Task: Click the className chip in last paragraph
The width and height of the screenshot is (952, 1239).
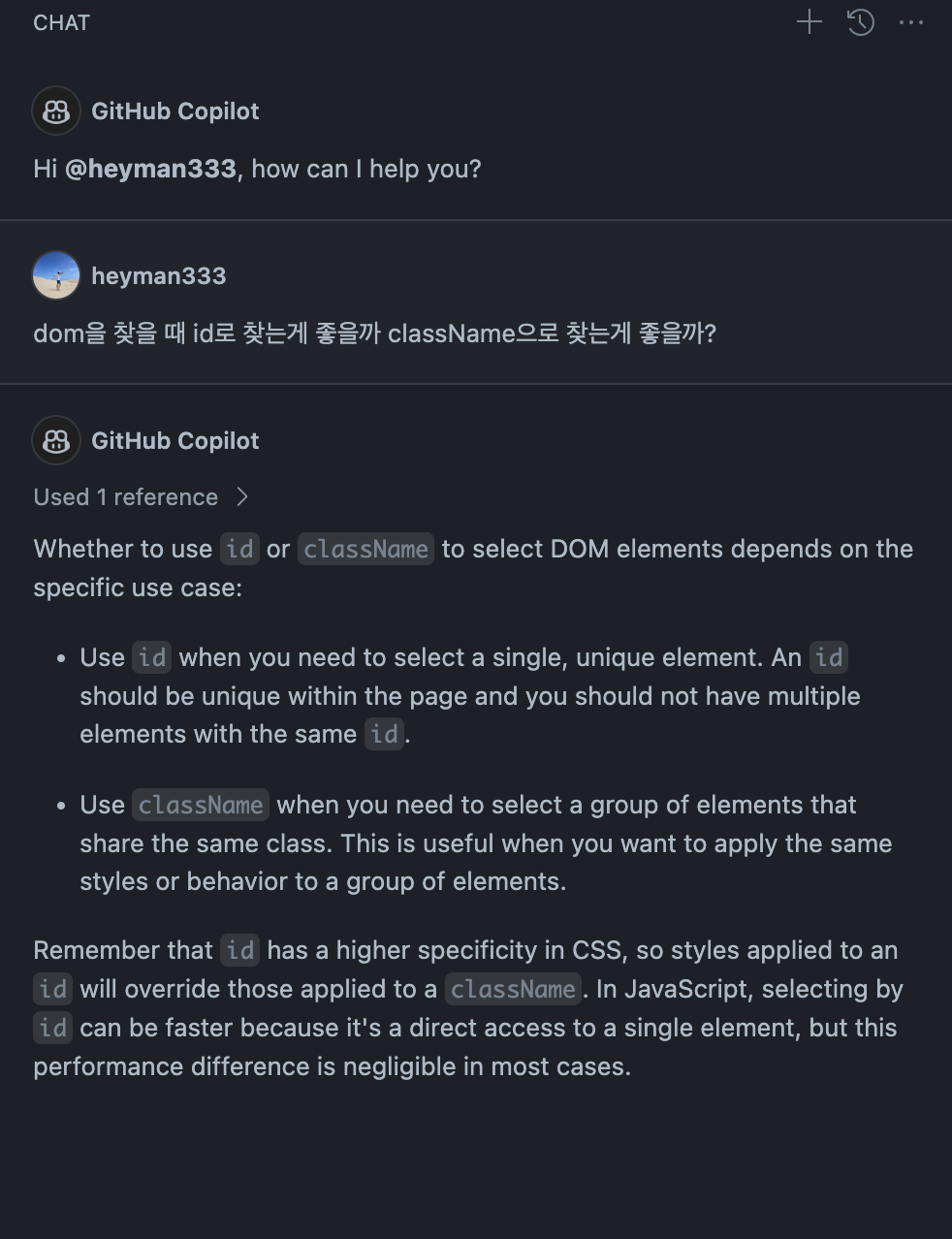Action: click(513, 990)
